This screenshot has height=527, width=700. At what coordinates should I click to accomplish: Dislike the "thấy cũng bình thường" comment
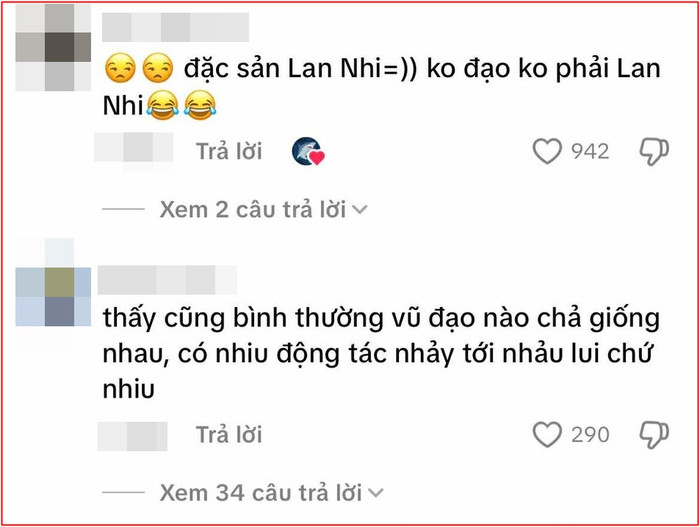(654, 435)
